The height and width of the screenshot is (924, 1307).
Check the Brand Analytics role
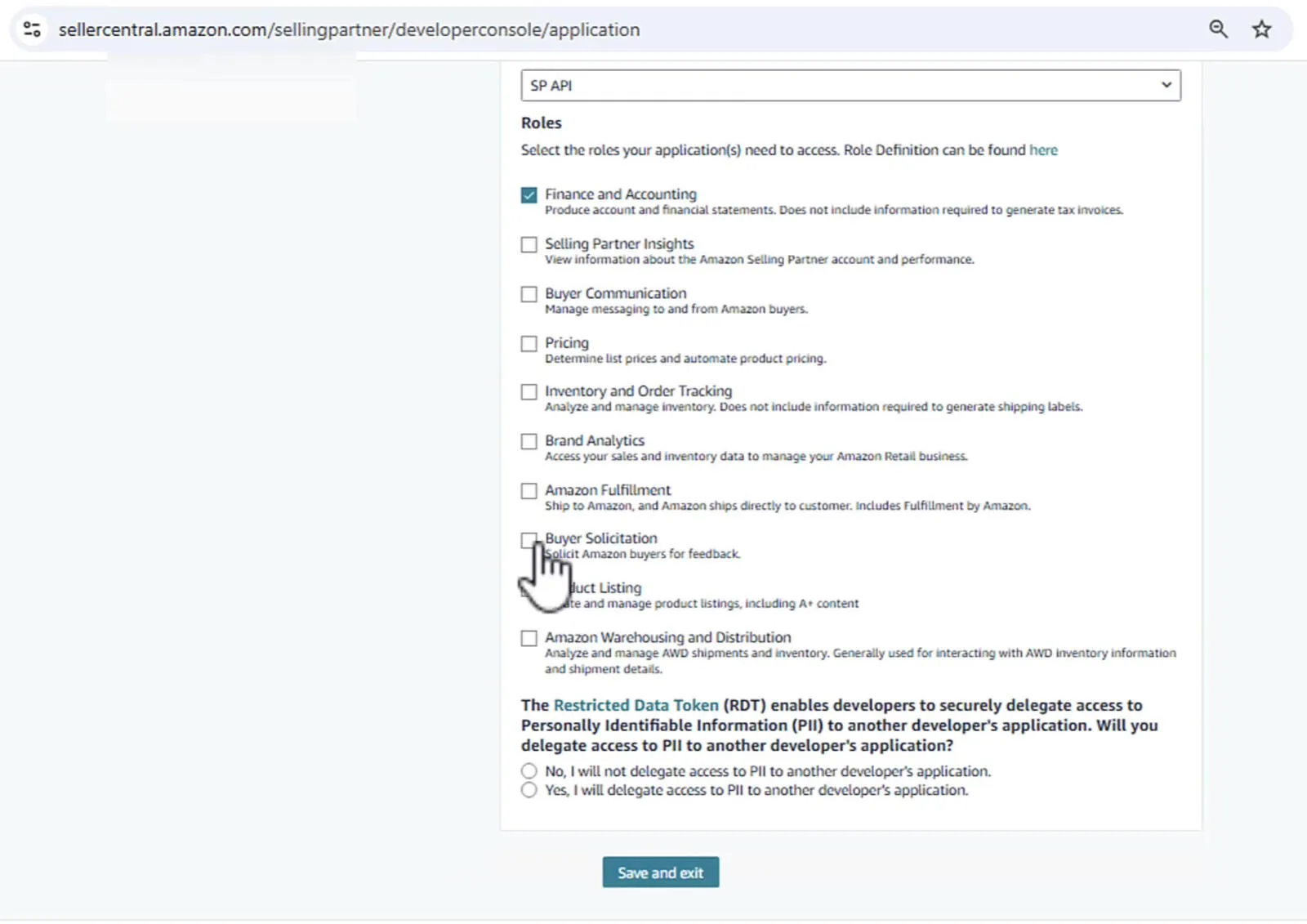point(529,441)
